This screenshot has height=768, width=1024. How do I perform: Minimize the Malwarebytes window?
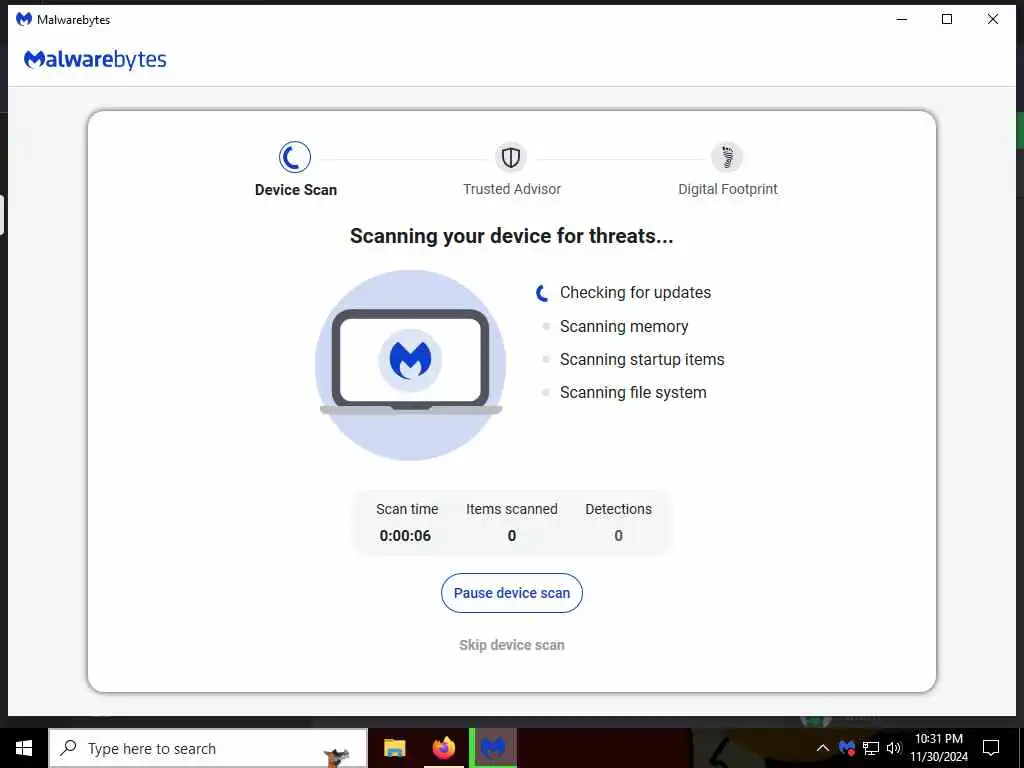(x=902, y=19)
